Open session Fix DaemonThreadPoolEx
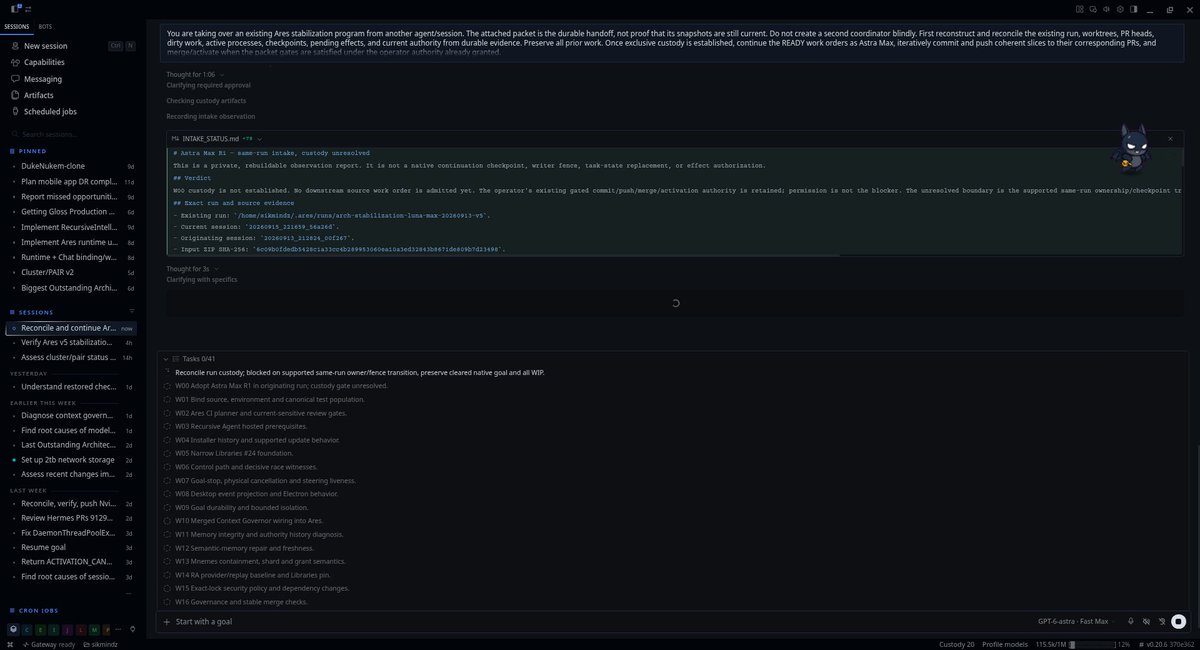1200x650 pixels. click(70, 533)
